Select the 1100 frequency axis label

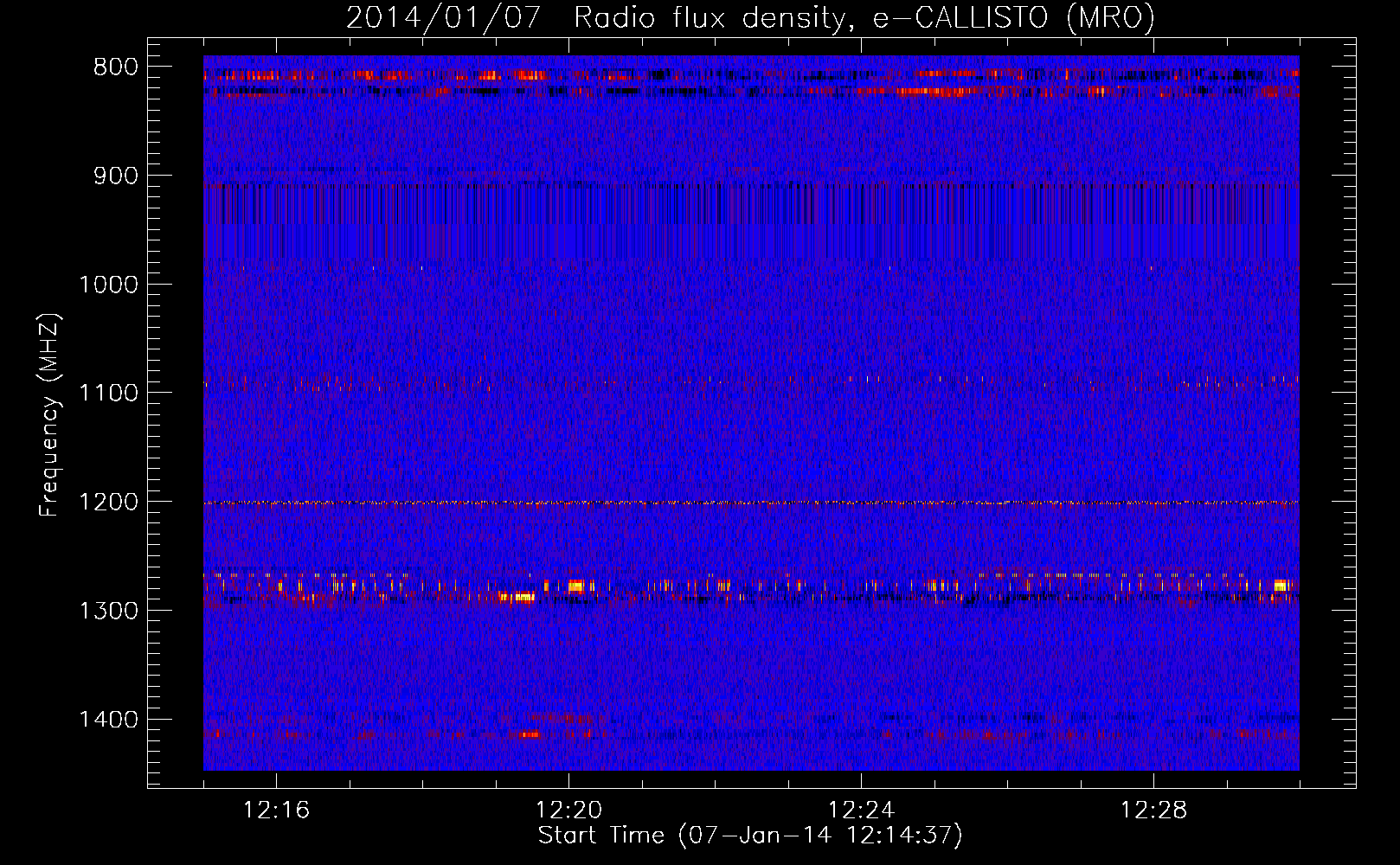pos(108,393)
